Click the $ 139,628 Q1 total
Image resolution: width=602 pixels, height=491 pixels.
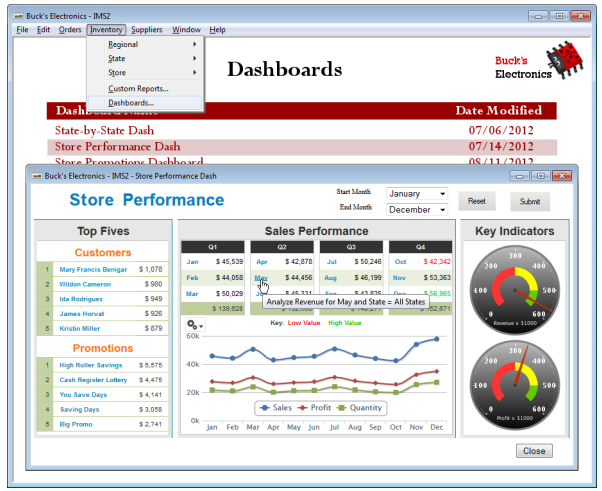tap(227, 309)
